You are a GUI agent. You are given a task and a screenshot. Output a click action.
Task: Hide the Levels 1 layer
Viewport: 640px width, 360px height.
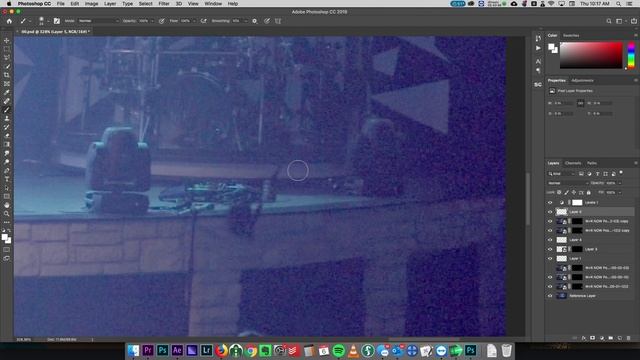click(550, 202)
